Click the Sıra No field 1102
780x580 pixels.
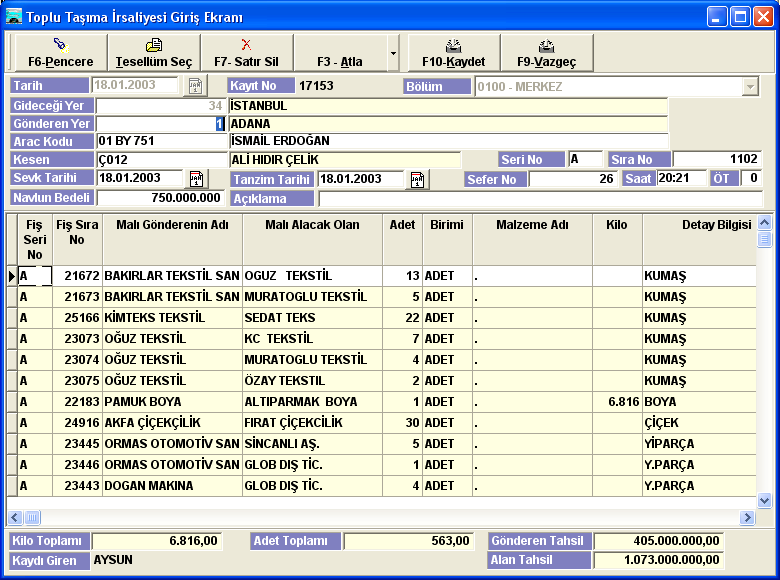click(716, 159)
